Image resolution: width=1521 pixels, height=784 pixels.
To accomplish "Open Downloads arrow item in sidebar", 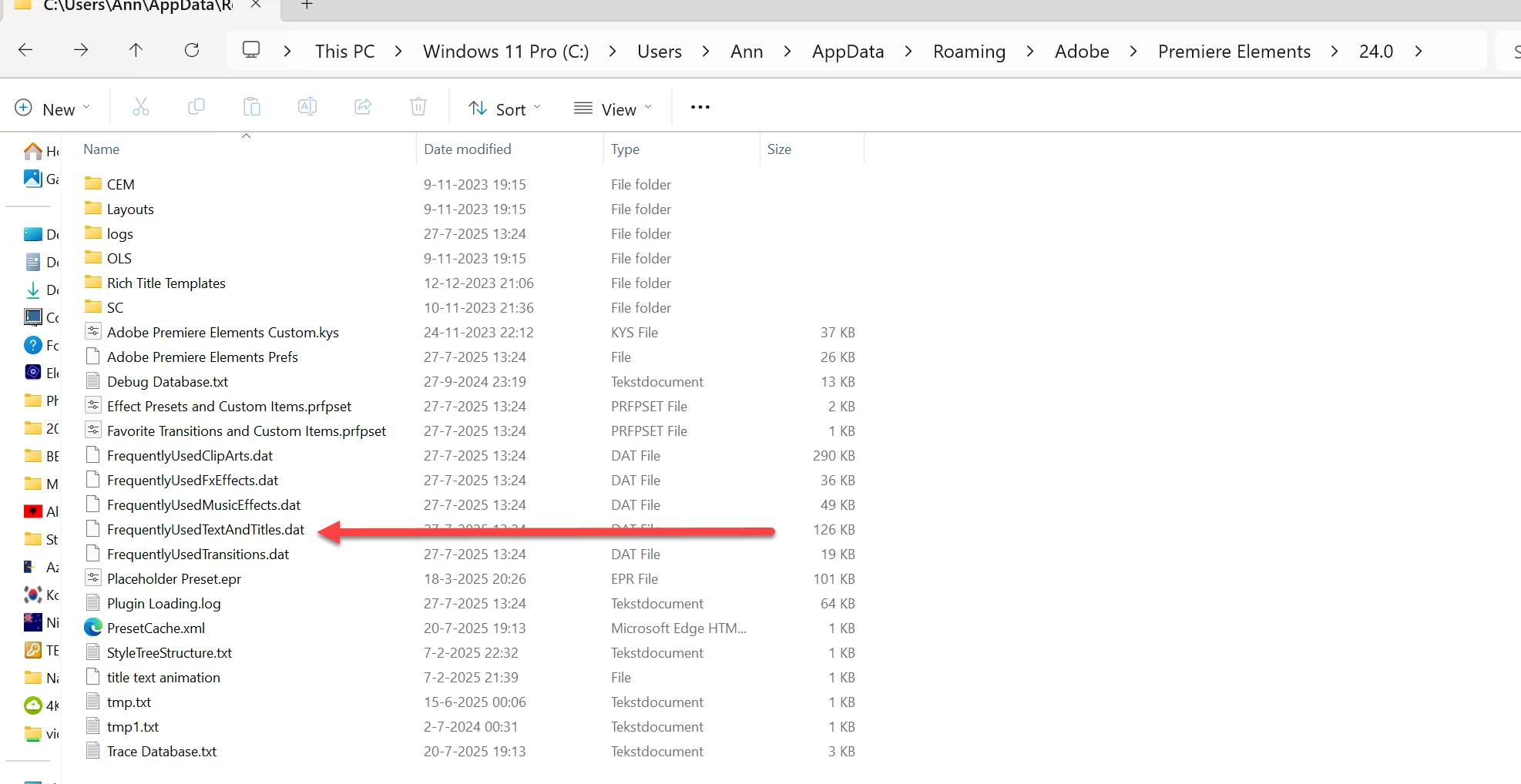I will (42, 290).
